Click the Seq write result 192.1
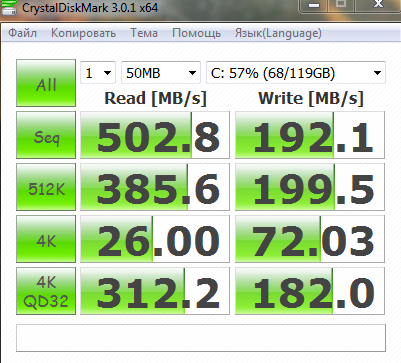 pos(310,135)
